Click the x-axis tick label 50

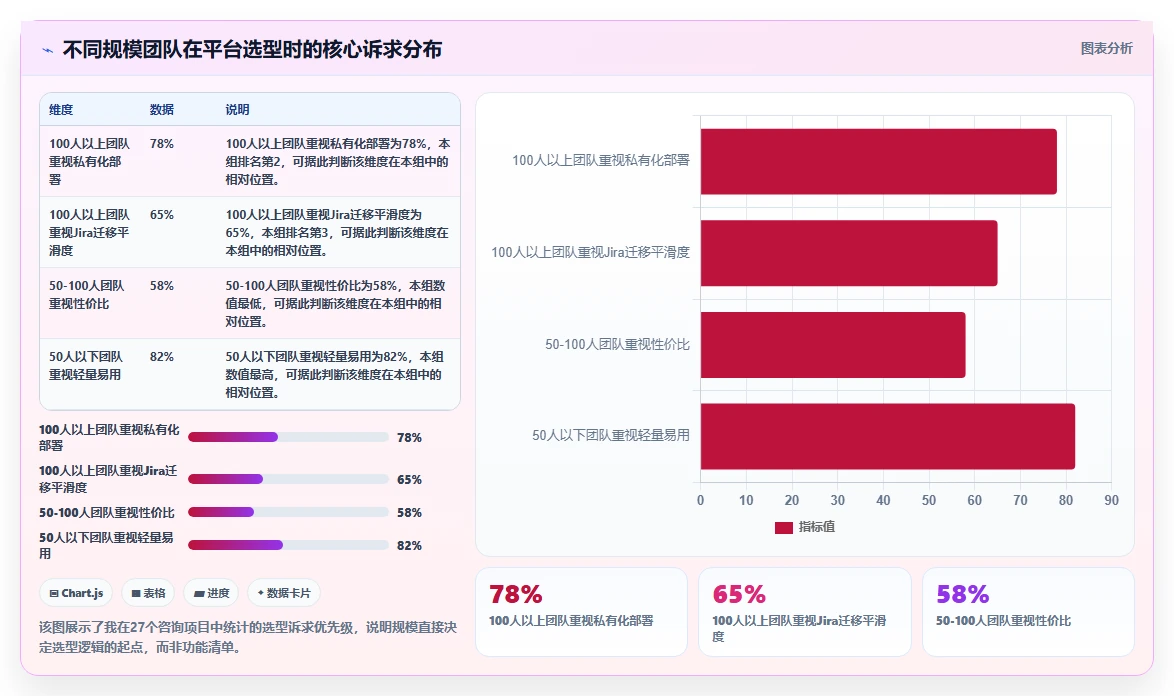(928, 501)
